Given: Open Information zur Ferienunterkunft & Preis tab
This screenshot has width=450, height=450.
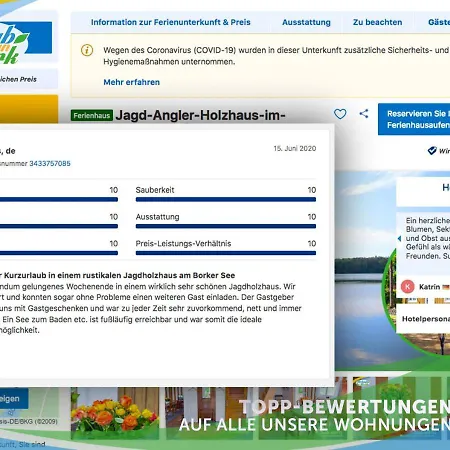Looking at the screenshot, I should (x=171, y=22).
